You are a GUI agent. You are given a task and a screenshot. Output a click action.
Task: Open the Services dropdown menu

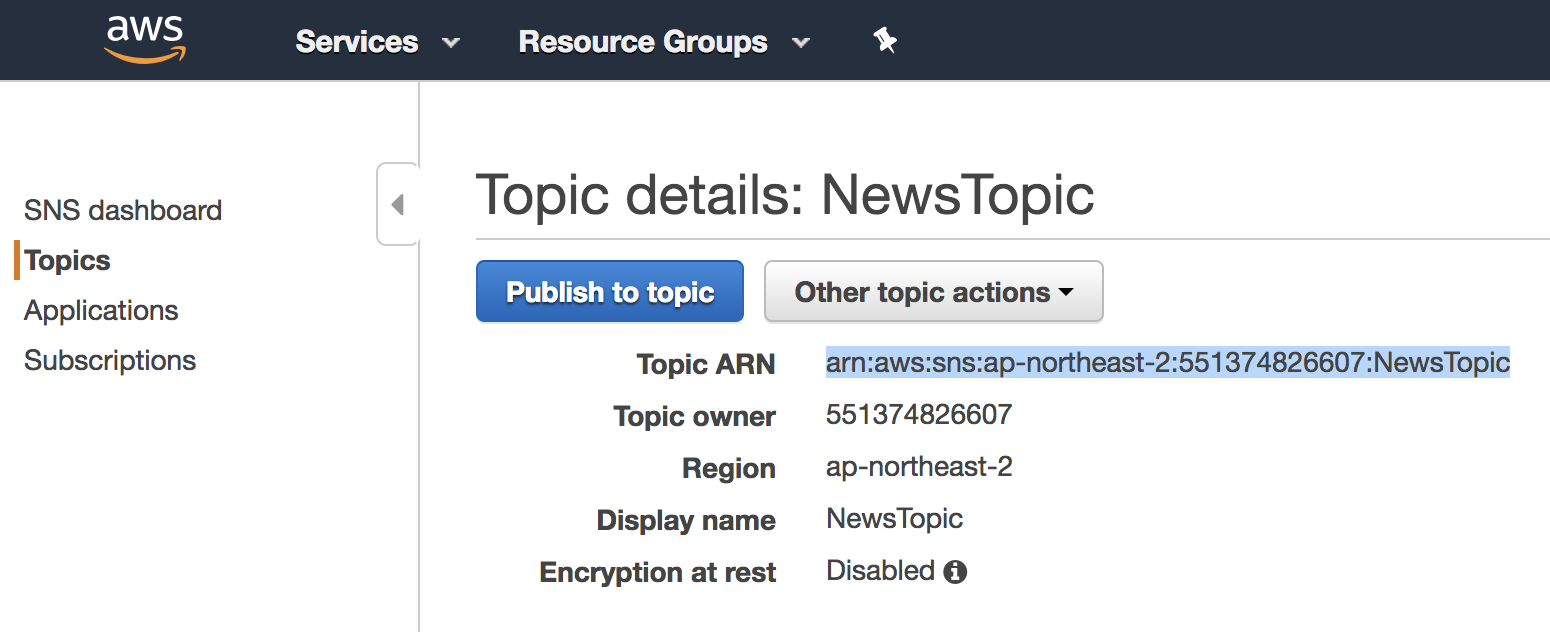pos(377,42)
